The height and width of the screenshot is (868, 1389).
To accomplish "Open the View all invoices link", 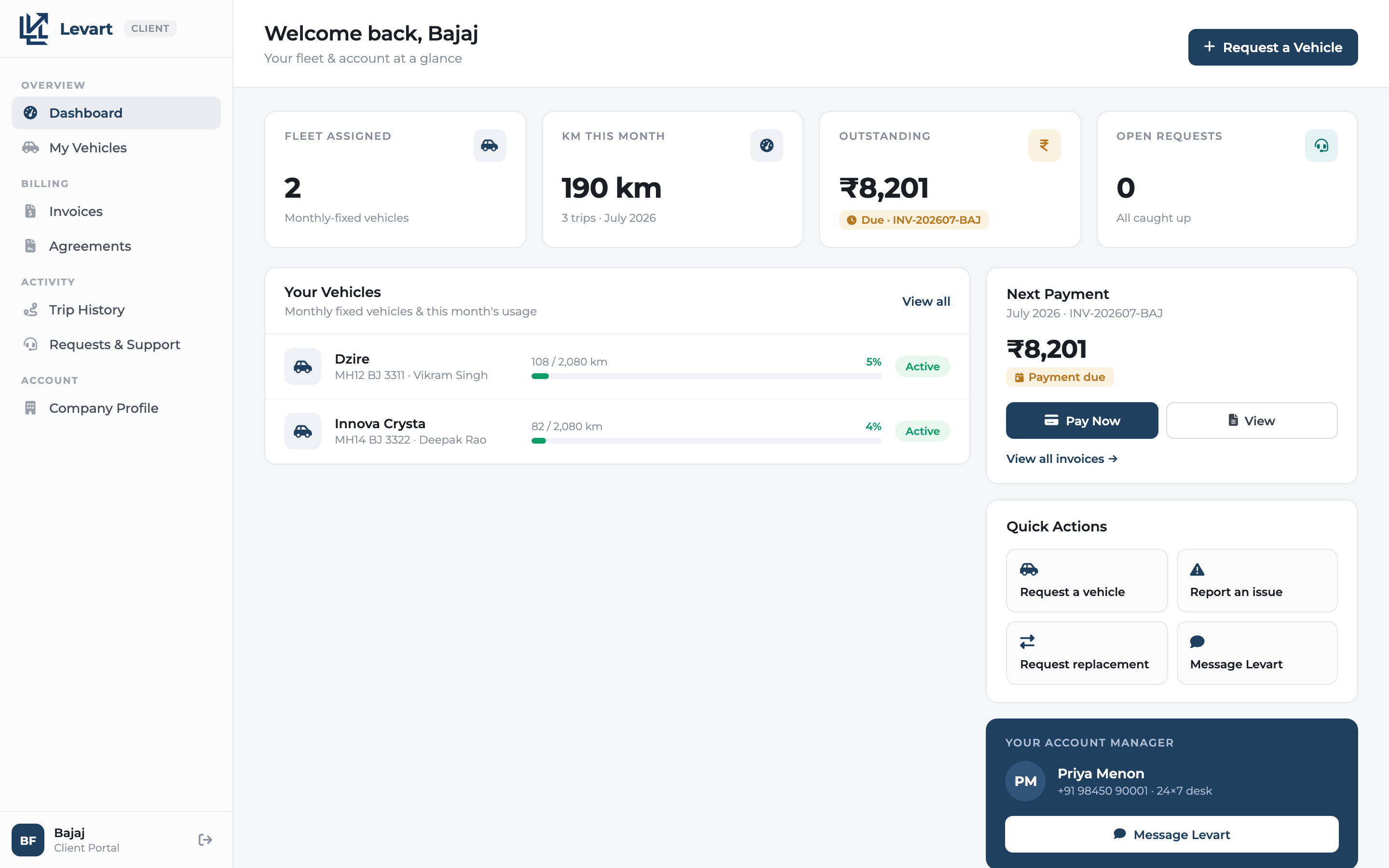I will click(x=1062, y=459).
